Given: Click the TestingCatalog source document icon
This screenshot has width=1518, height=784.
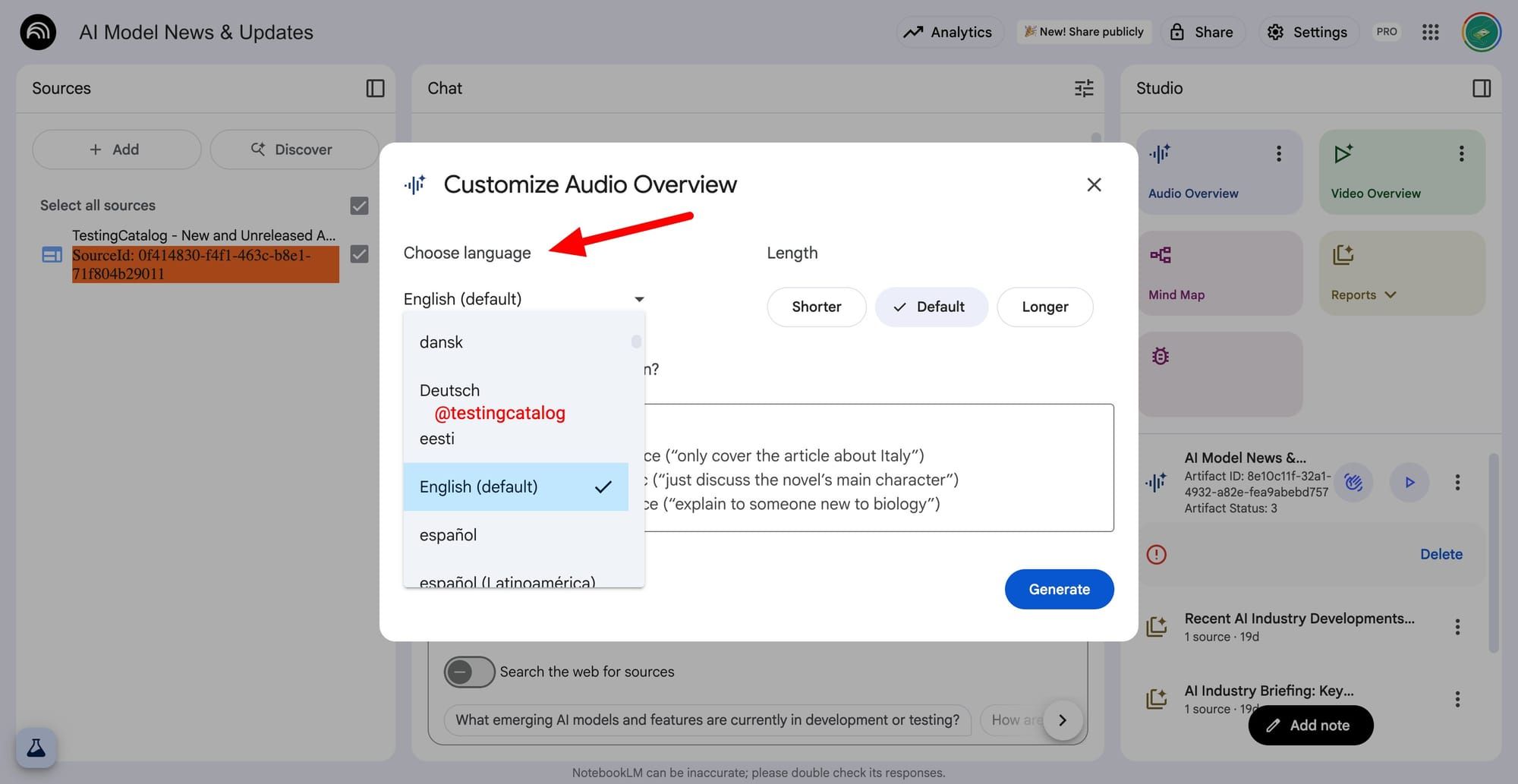Looking at the screenshot, I should click(x=52, y=255).
